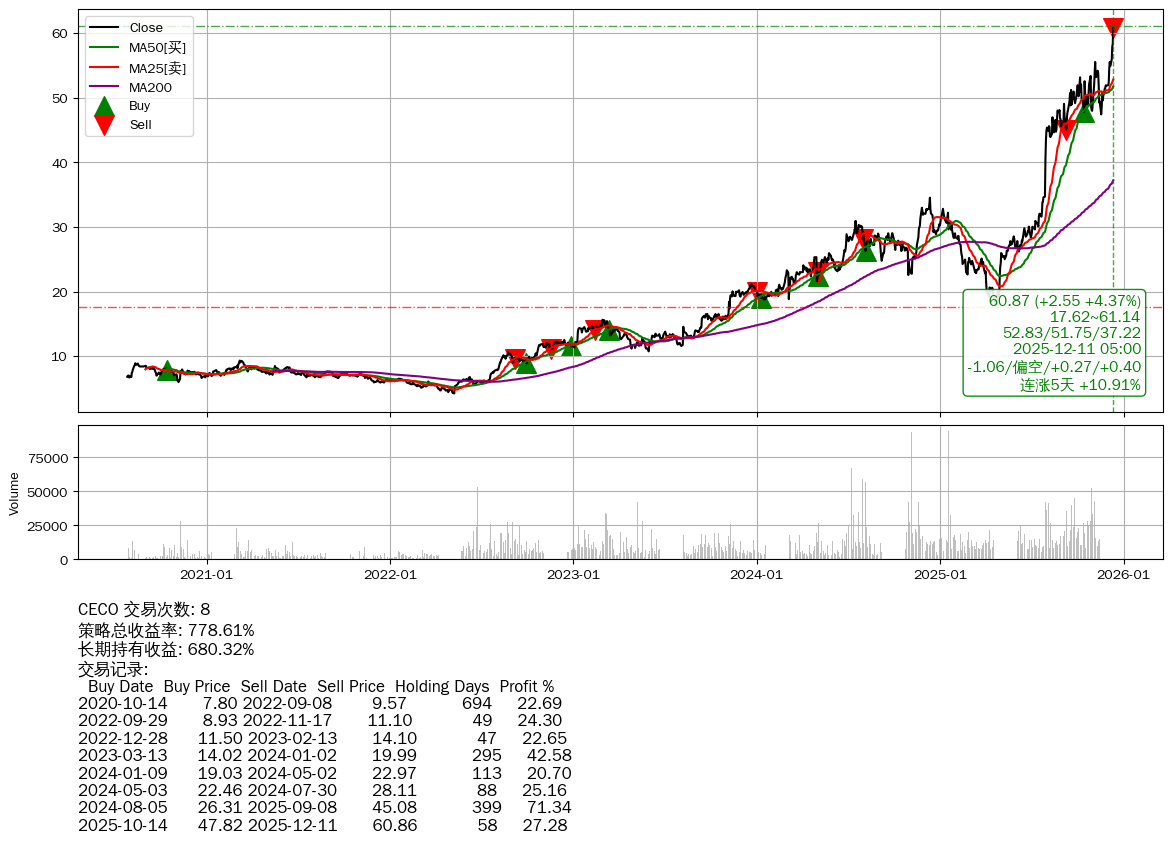The width and height of the screenshot is (1172, 843).
Task: Click the Profit % column header
Action: [526, 687]
